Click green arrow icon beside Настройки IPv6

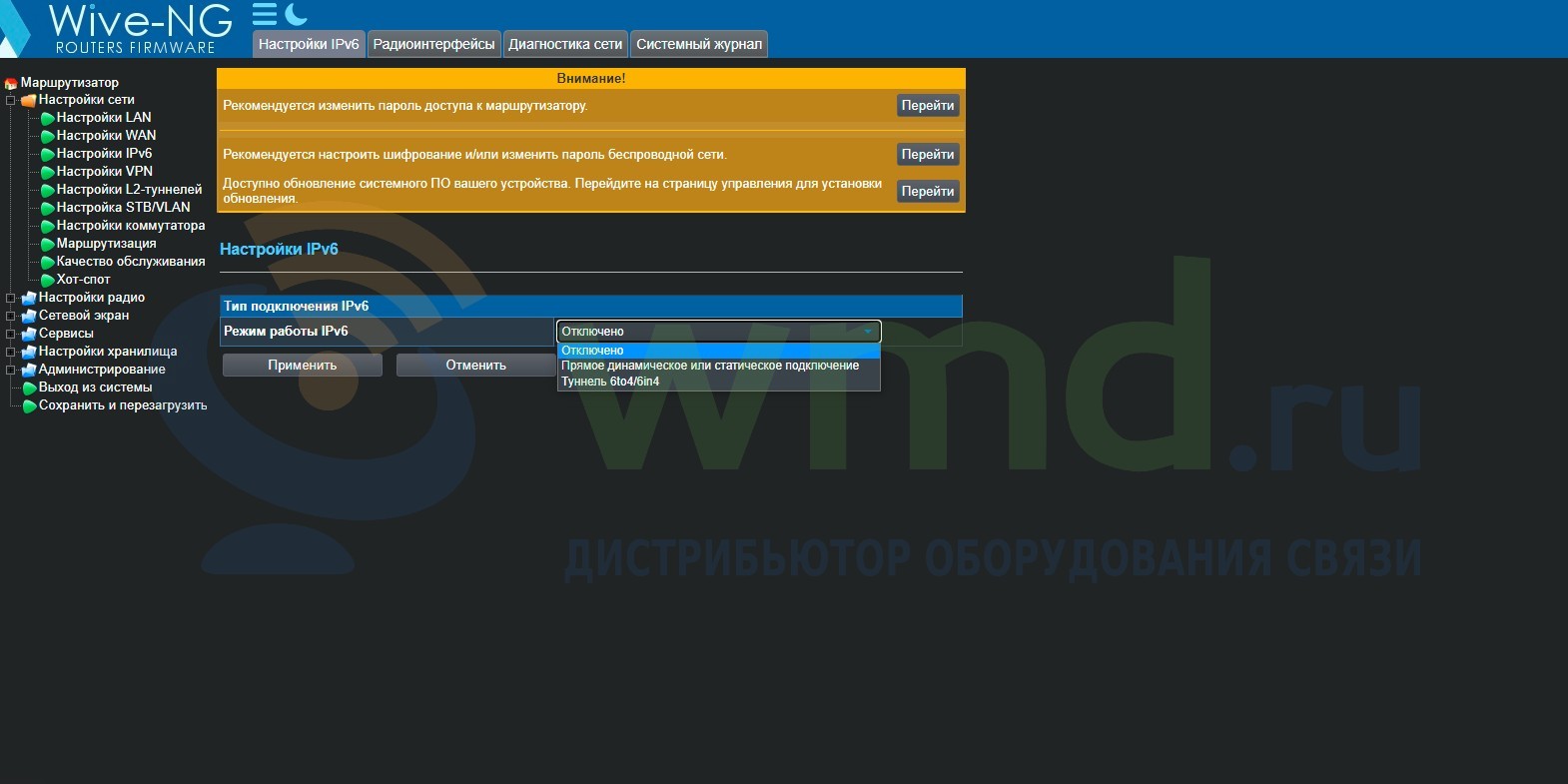point(47,154)
